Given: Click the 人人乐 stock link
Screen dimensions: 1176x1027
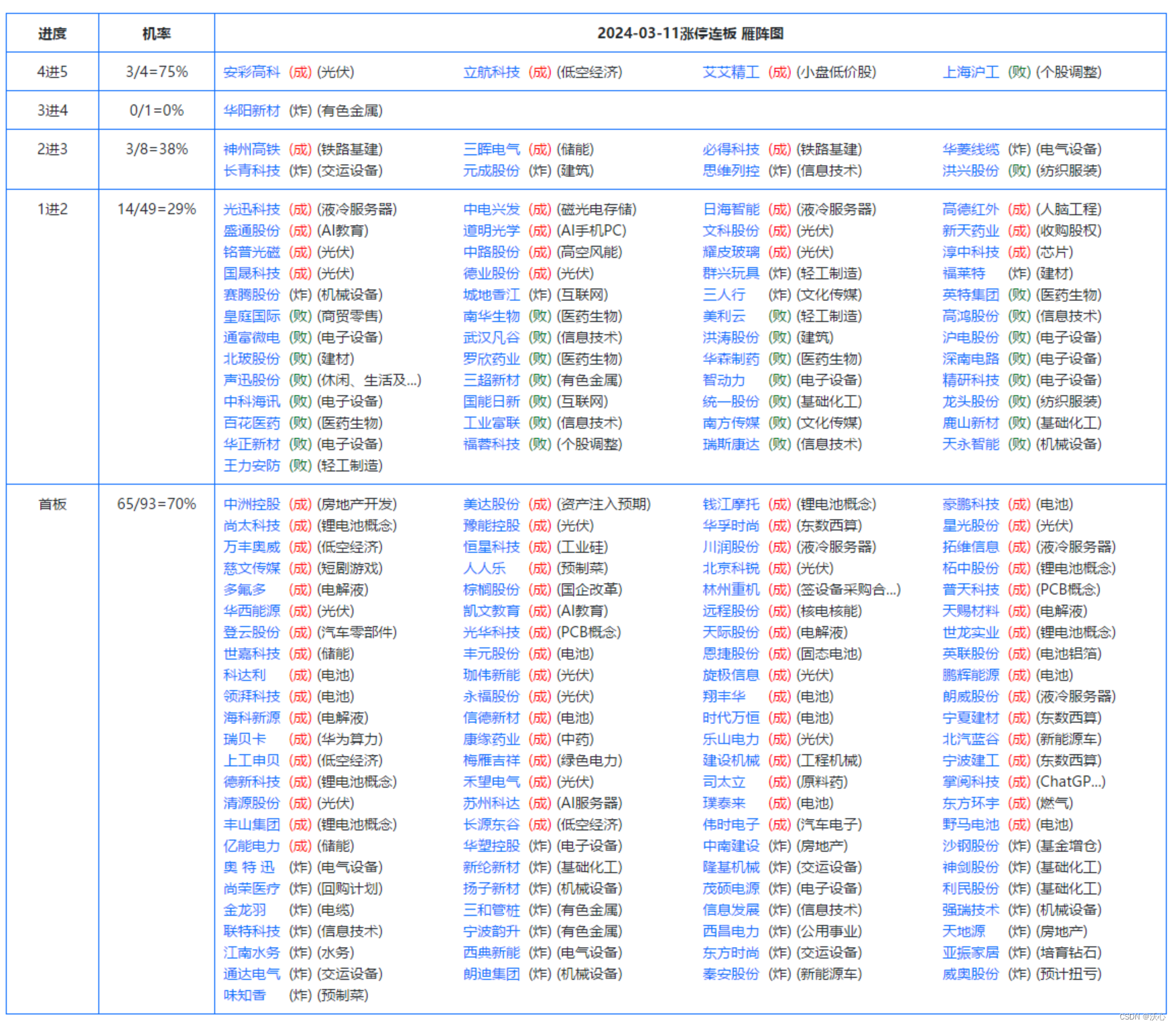Looking at the screenshot, I should 485,568.
